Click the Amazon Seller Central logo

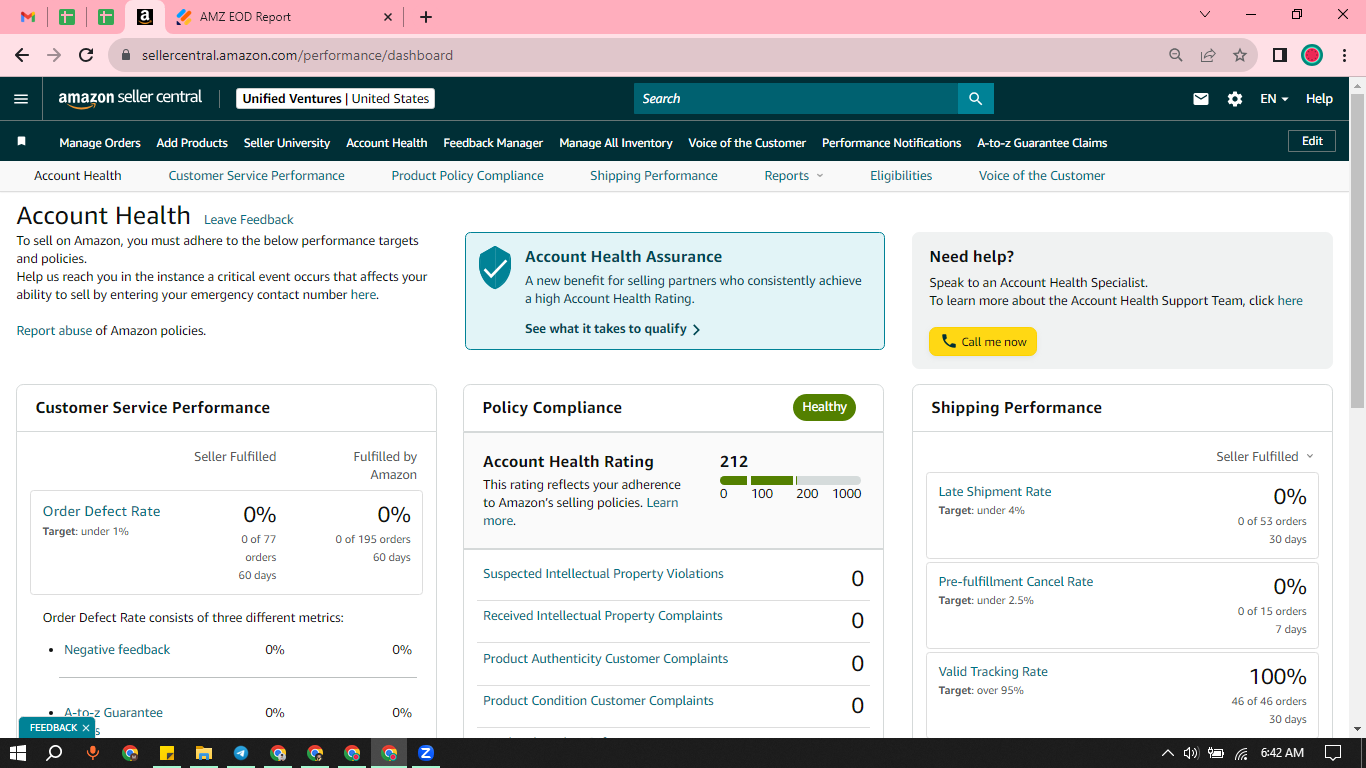click(x=130, y=98)
